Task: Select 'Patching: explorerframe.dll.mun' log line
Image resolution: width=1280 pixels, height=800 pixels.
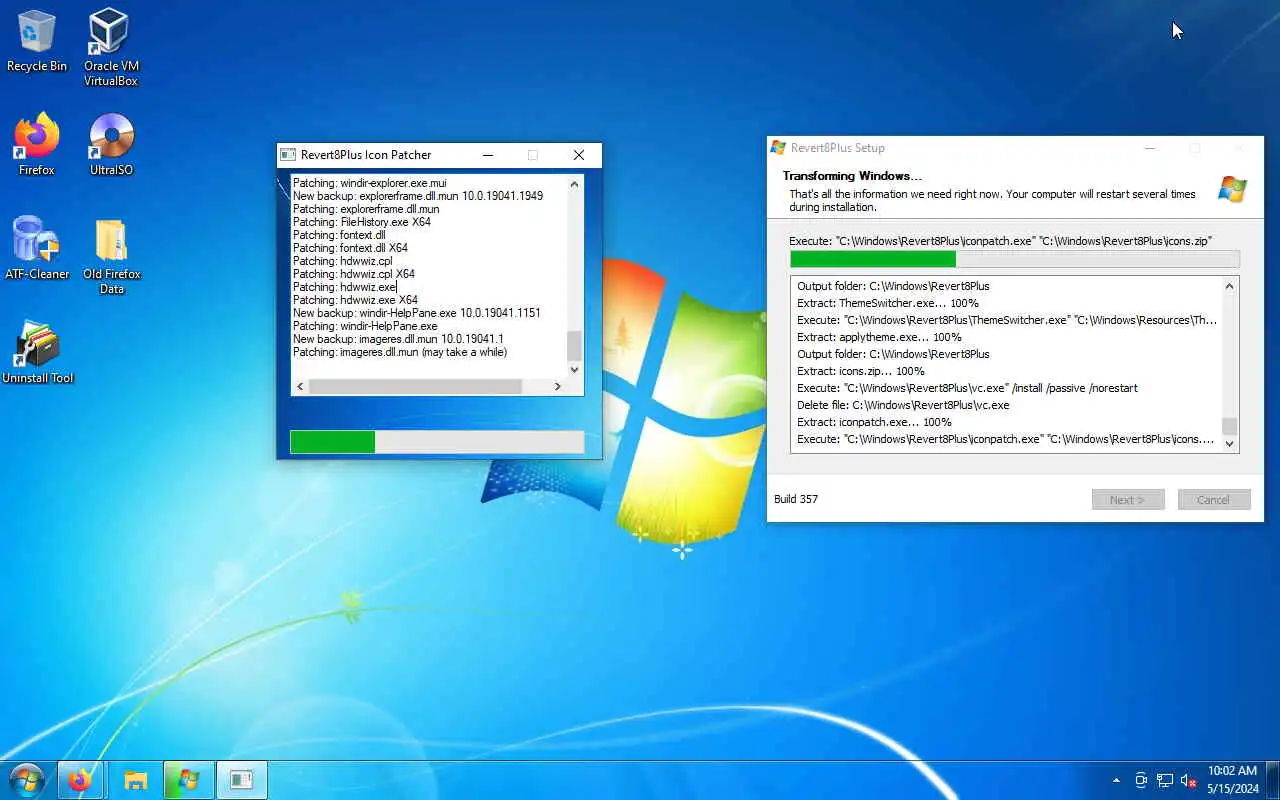Action: click(366, 209)
